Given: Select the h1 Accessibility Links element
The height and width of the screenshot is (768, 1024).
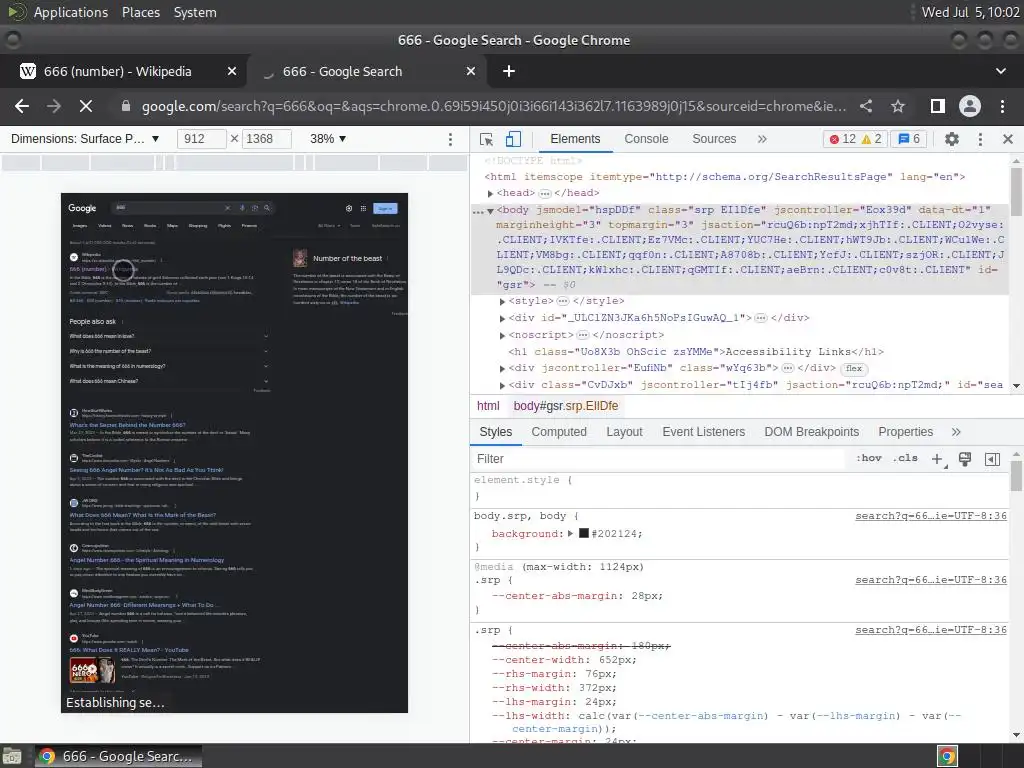Looking at the screenshot, I should tap(696, 351).
